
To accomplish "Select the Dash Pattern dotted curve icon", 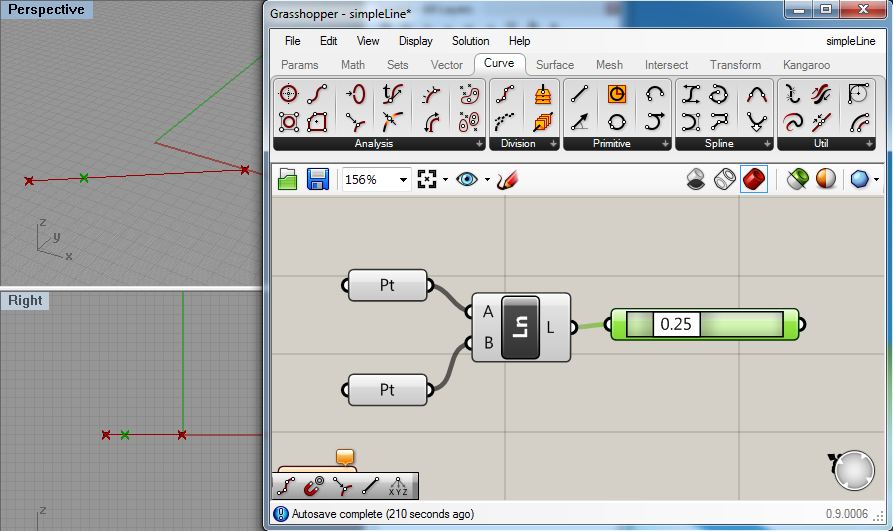I will (505, 122).
